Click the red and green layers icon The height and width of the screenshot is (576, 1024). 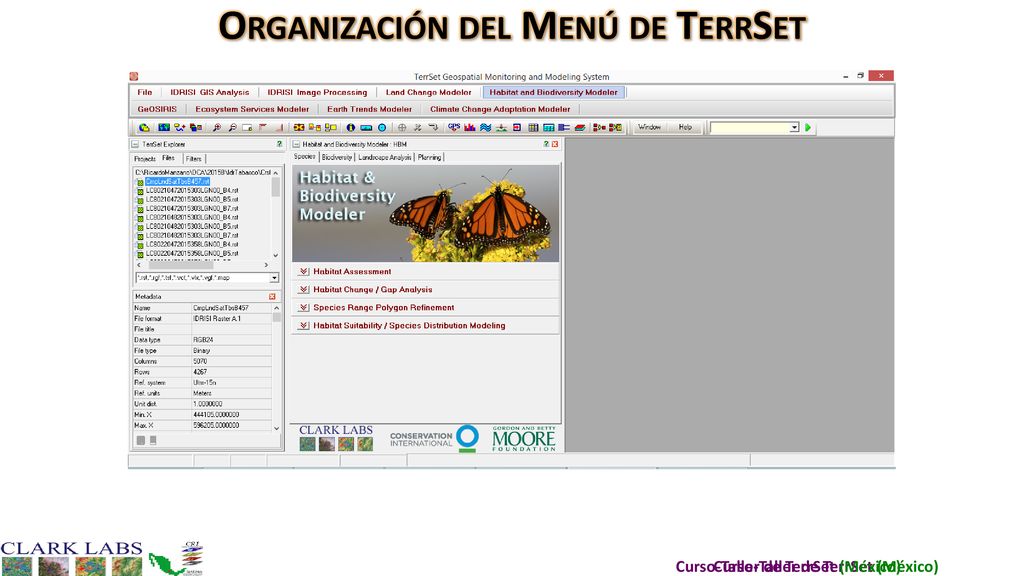coord(579,127)
